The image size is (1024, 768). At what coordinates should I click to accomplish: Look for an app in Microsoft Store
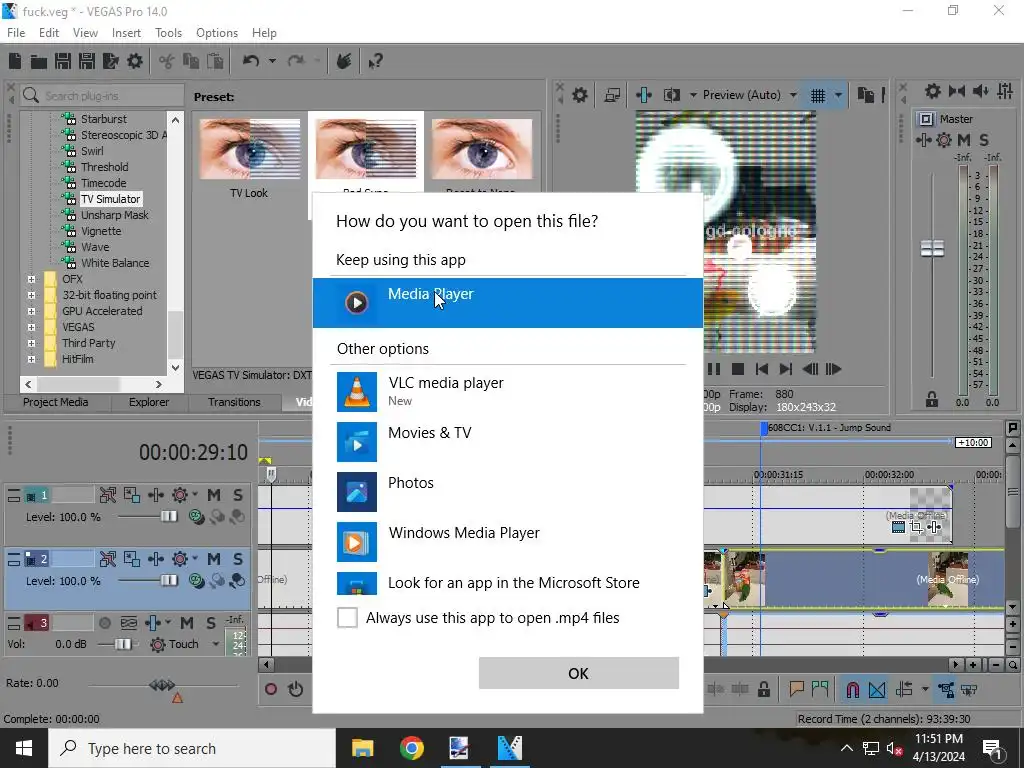tap(508, 583)
